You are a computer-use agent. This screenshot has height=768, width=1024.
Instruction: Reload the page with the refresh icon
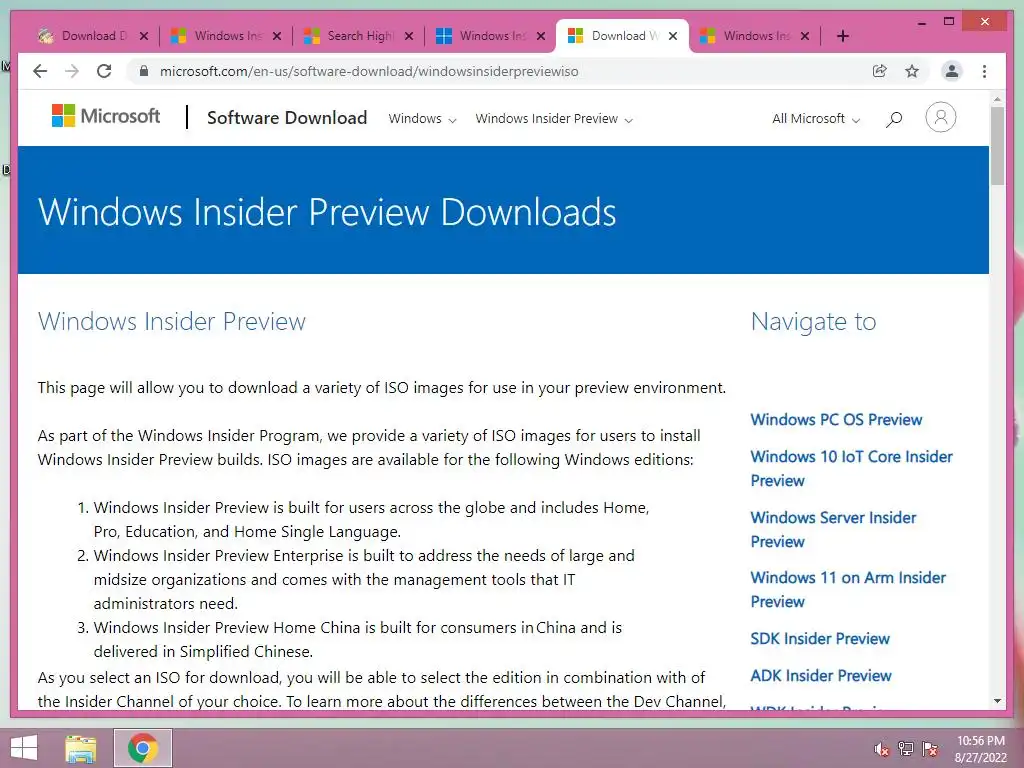pyautogui.click(x=104, y=71)
